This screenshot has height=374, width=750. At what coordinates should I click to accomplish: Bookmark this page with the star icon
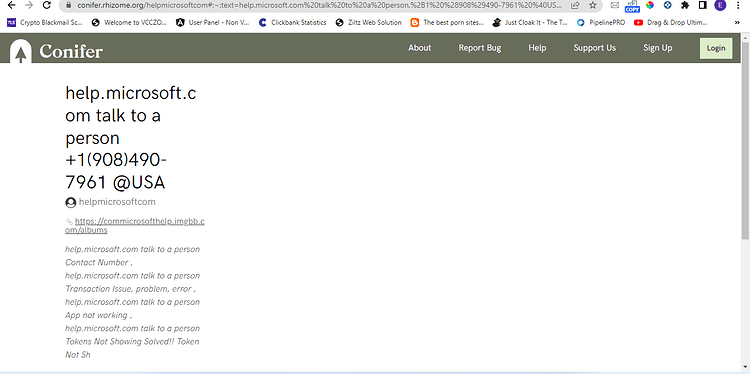point(593,5)
